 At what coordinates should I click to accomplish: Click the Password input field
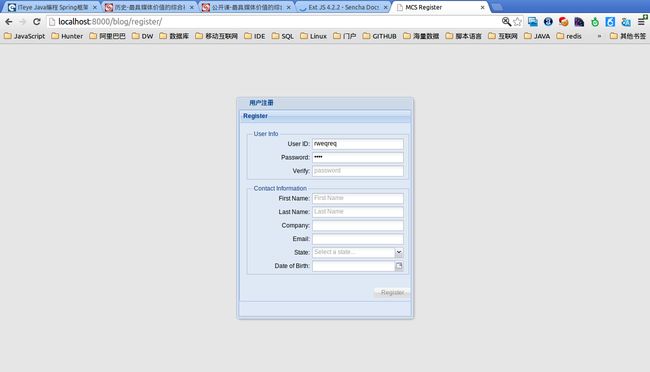(358, 158)
